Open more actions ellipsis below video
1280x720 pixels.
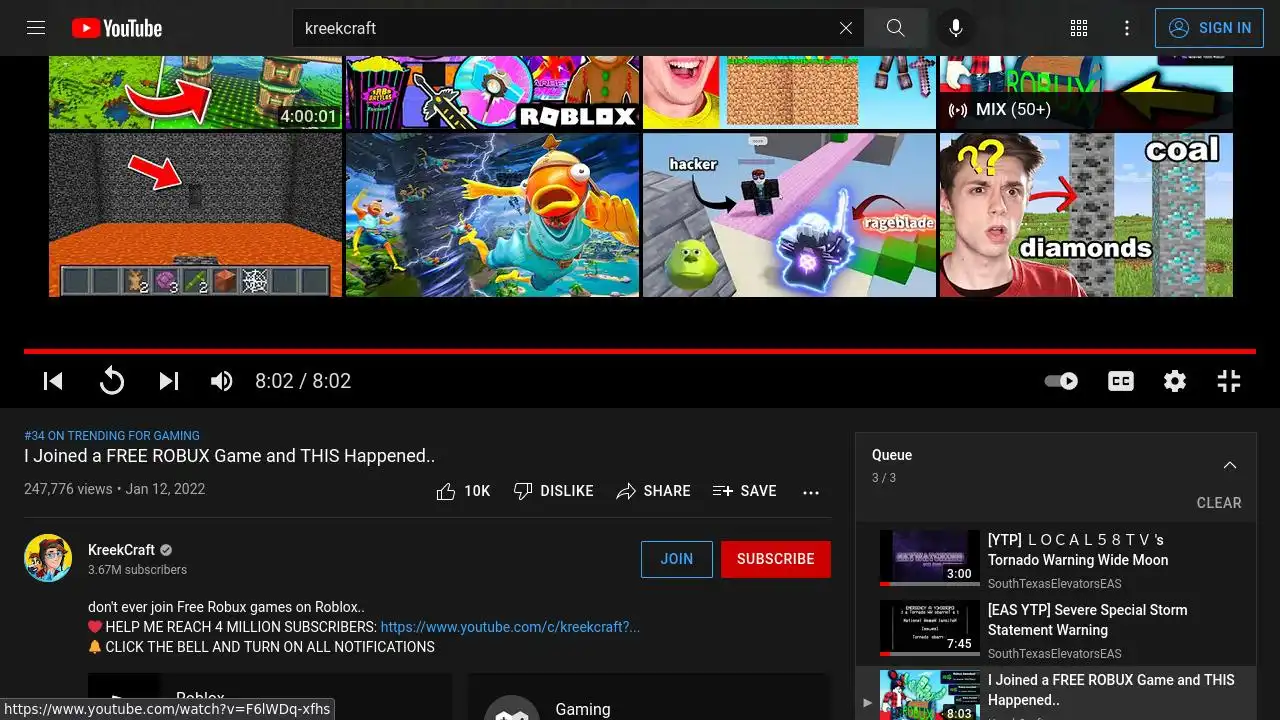(x=811, y=491)
